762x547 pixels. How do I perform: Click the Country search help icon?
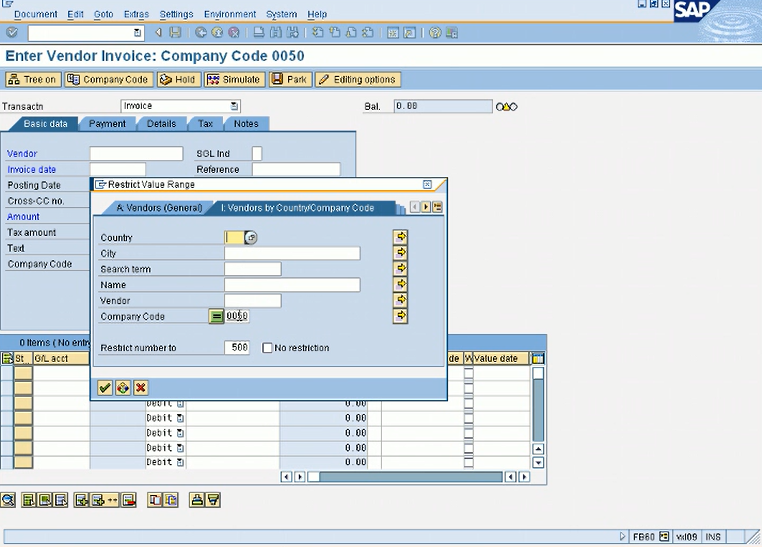pyautogui.click(x=251, y=238)
